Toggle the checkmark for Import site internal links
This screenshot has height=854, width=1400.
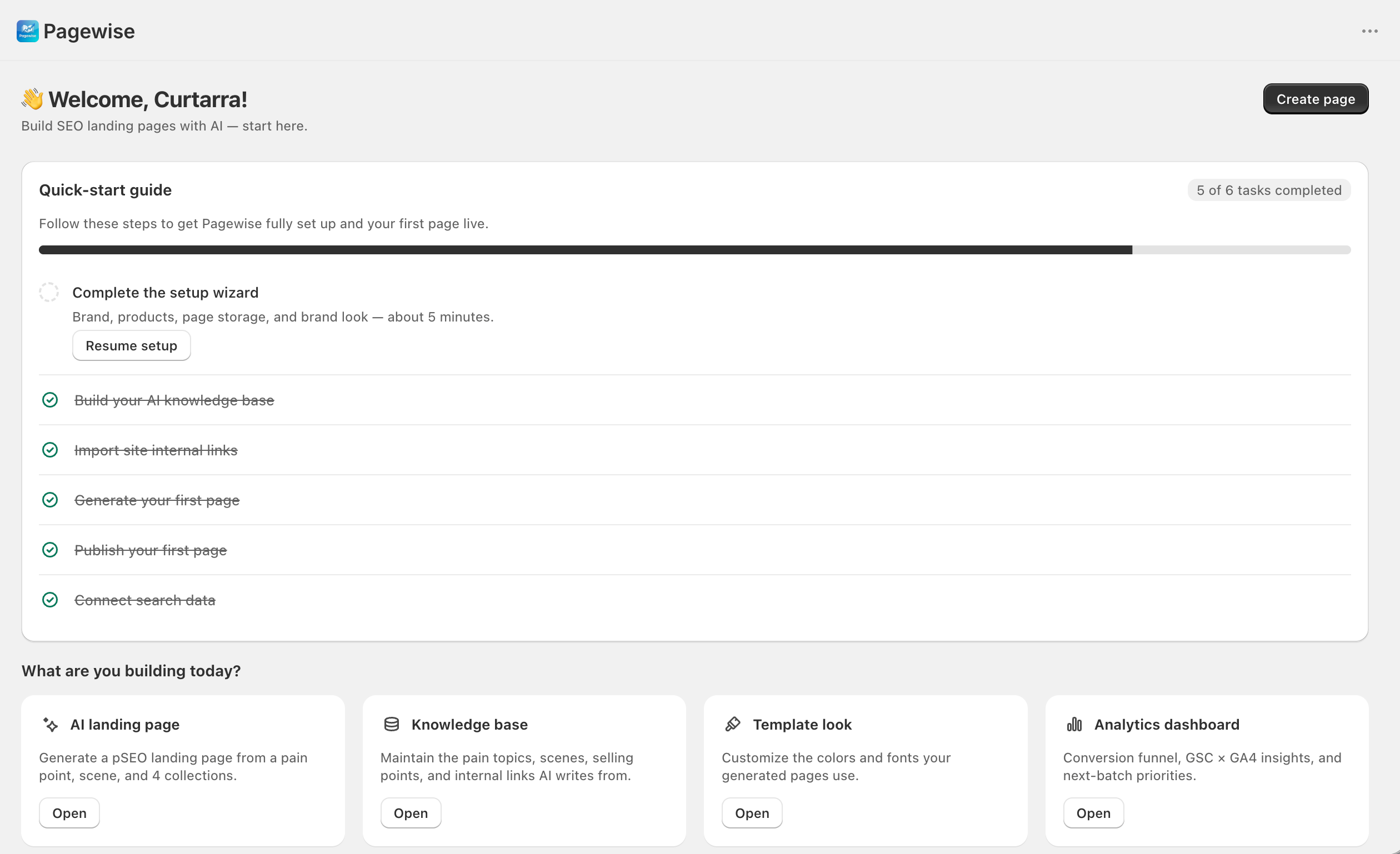pyautogui.click(x=50, y=450)
